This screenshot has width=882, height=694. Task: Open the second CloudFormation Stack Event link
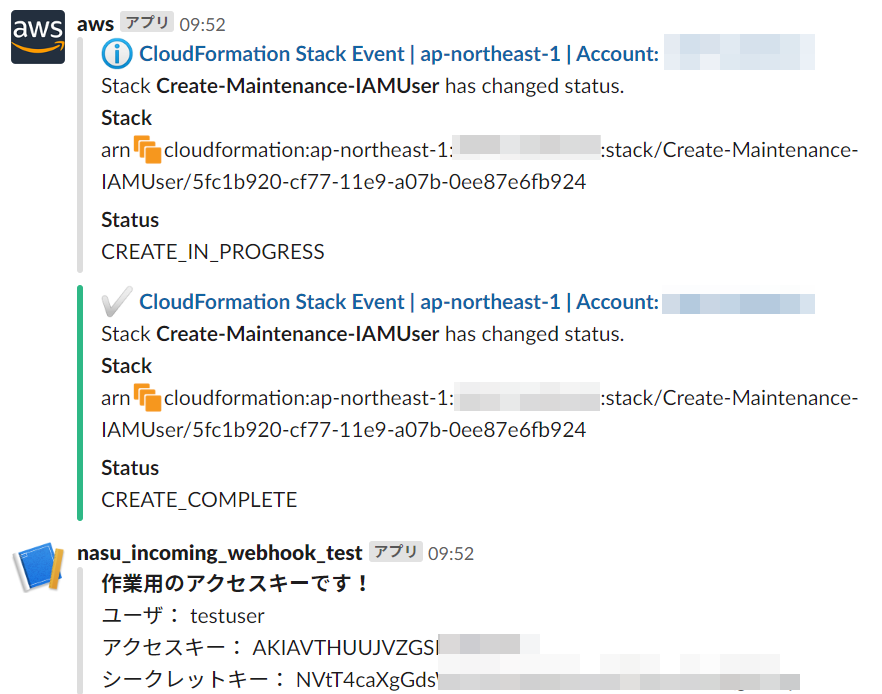(x=399, y=302)
